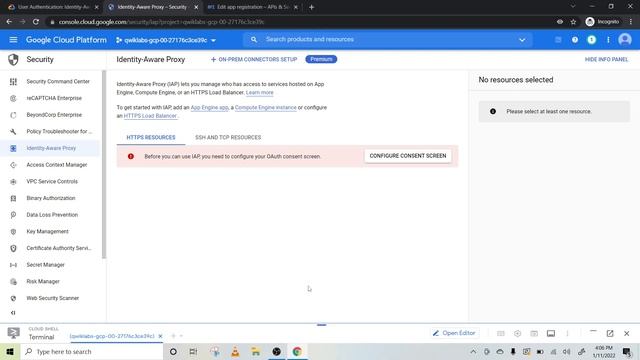The image size is (640, 360).
Task: Expand the search bar dropdown arrow
Action: pyautogui.click(x=522, y=40)
